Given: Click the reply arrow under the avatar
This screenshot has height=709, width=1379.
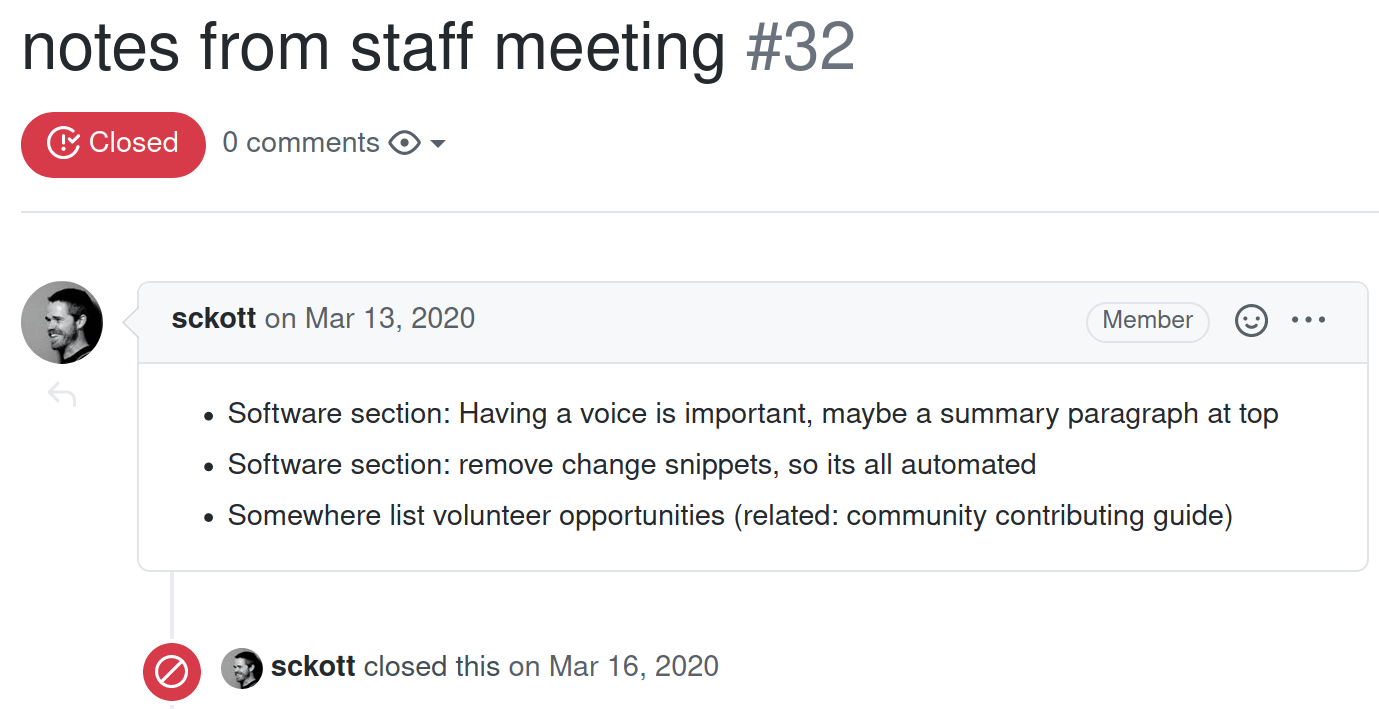Looking at the screenshot, I should 62,393.
